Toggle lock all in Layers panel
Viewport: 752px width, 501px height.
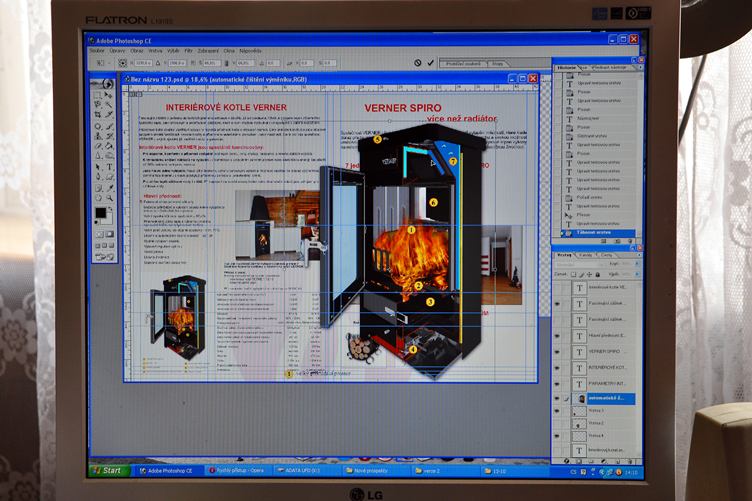pos(598,275)
